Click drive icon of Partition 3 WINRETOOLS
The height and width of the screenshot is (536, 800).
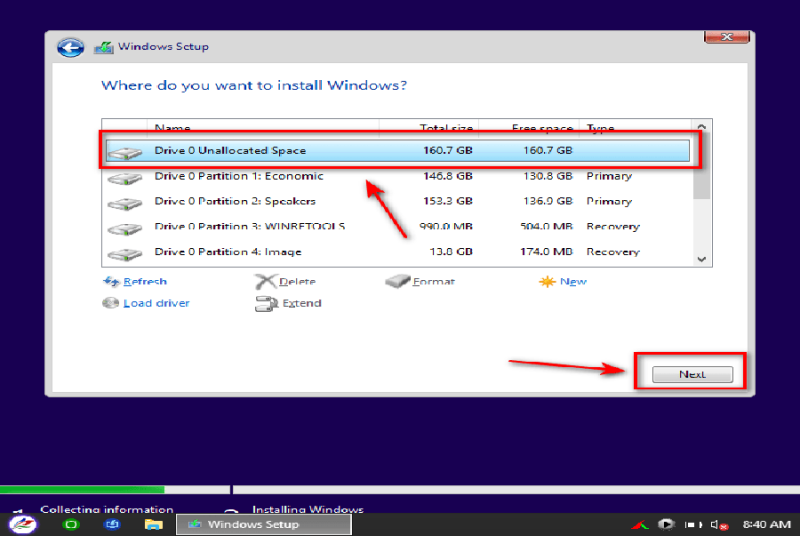pos(125,229)
